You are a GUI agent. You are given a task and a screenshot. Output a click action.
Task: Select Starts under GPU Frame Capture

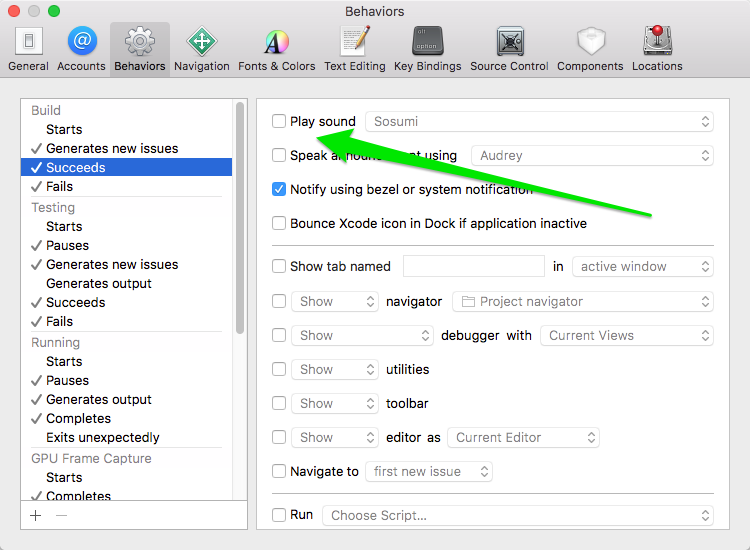pos(127,477)
